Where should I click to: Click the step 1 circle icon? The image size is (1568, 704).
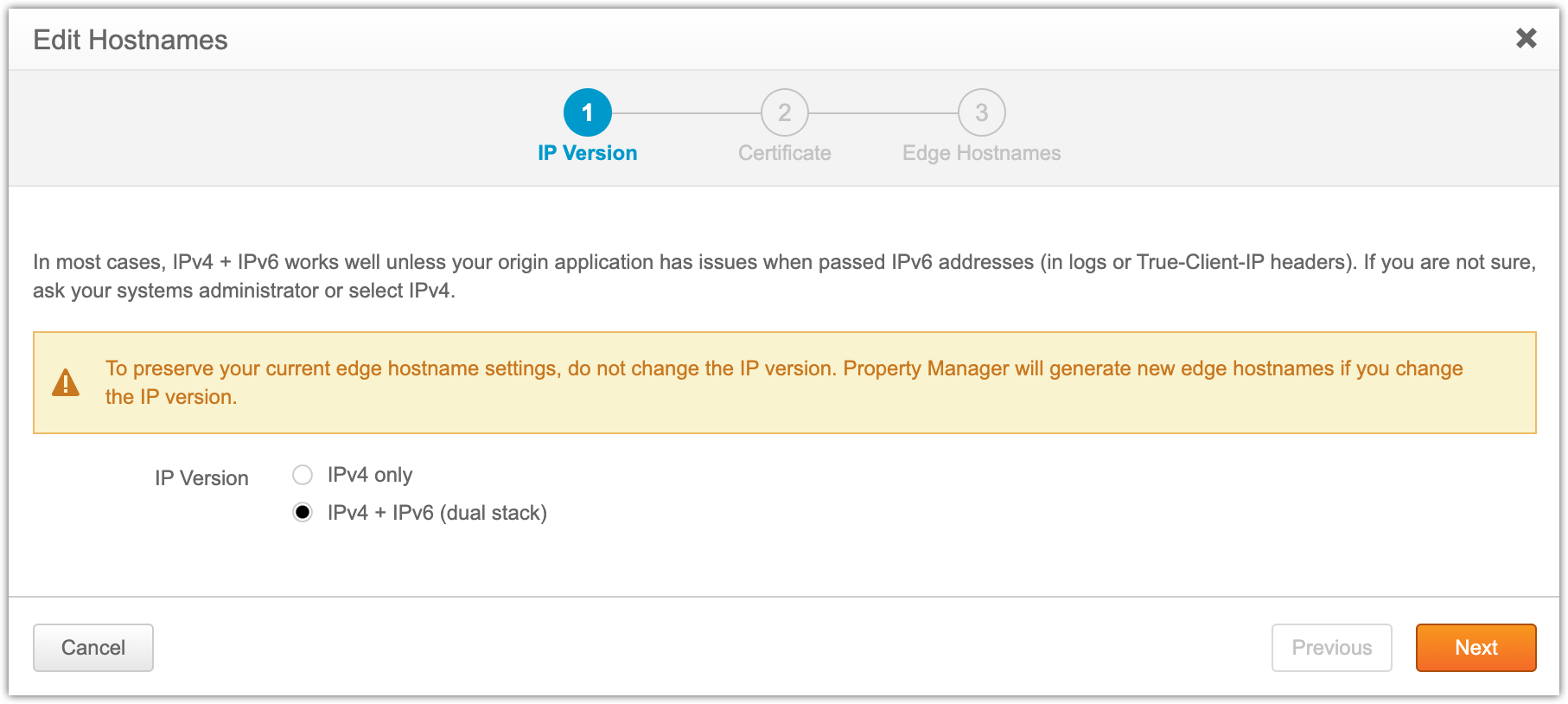588,112
